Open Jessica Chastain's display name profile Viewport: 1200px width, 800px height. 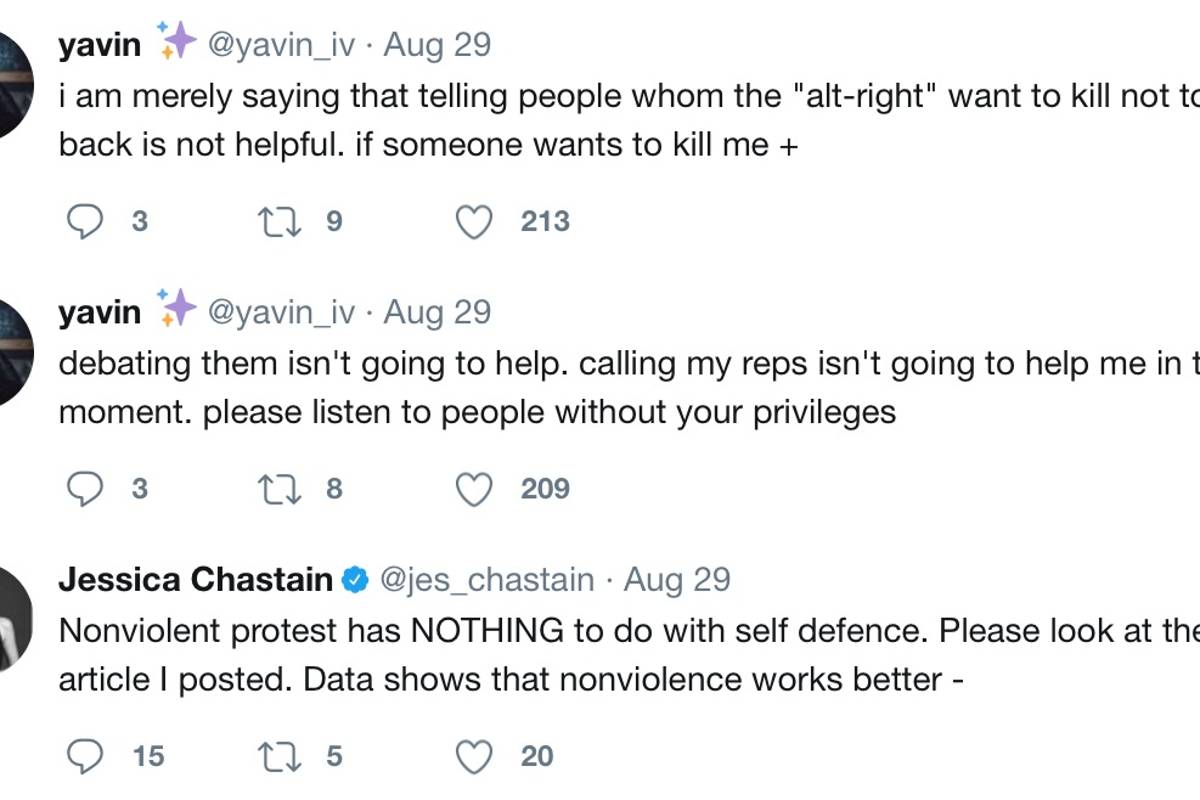pyautogui.click(x=195, y=580)
